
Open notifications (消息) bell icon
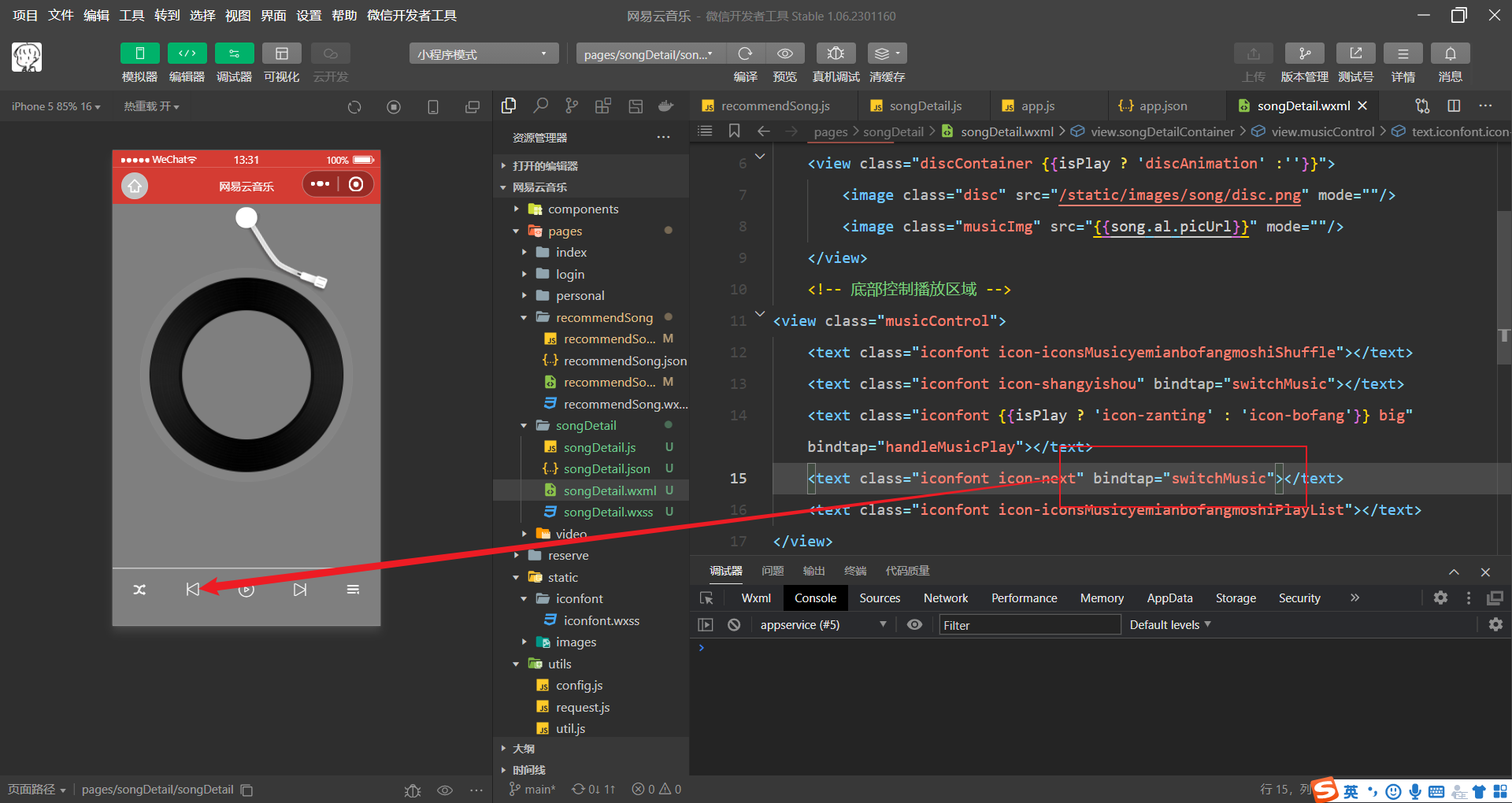(x=1450, y=54)
